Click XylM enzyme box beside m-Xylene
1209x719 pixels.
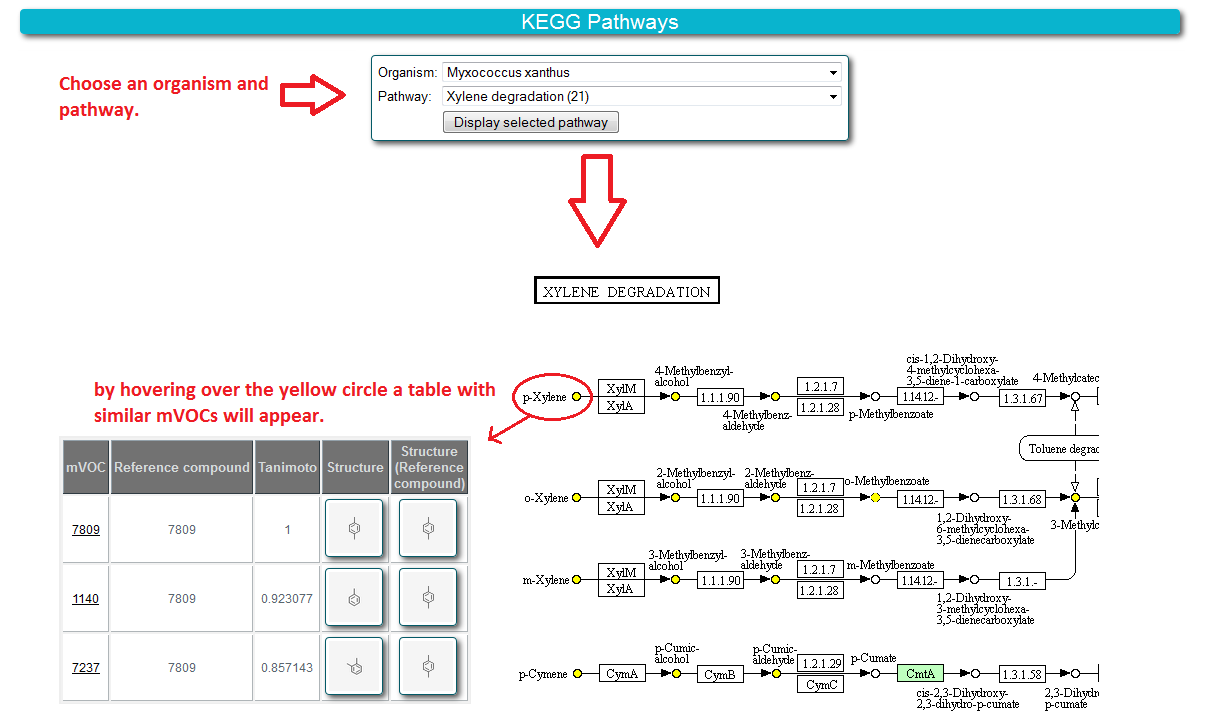pos(621,571)
